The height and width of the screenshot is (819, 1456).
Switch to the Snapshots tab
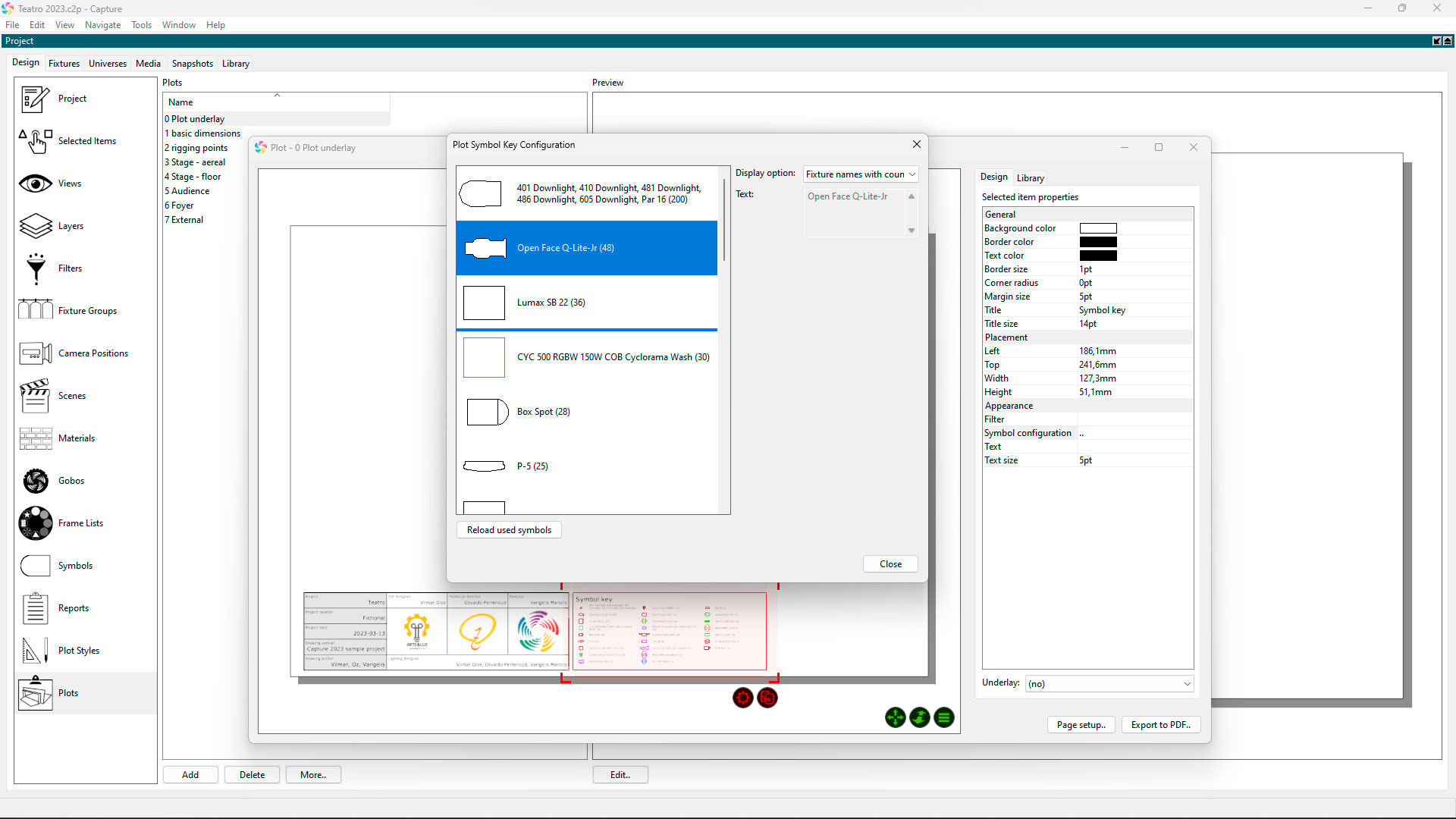tap(193, 64)
